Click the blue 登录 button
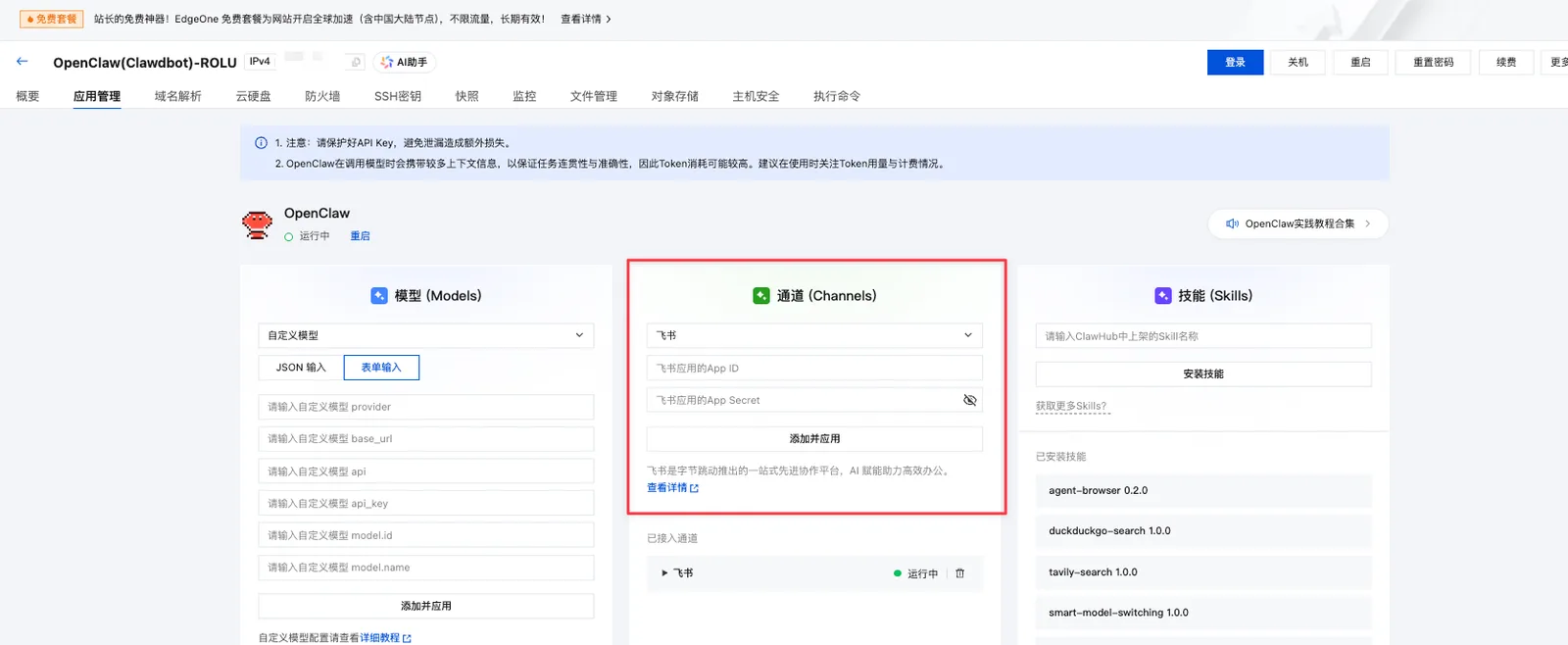Image resolution: width=1568 pixels, height=645 pixels. point(1235,62)
